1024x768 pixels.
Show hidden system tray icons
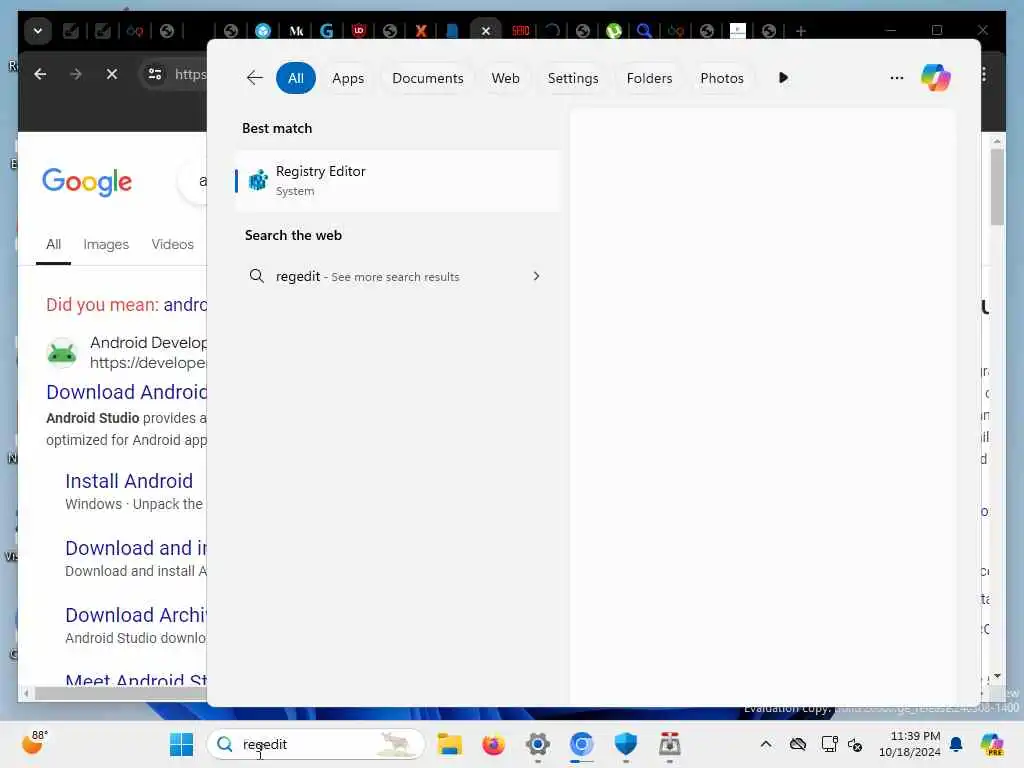[x=766, y=744]
